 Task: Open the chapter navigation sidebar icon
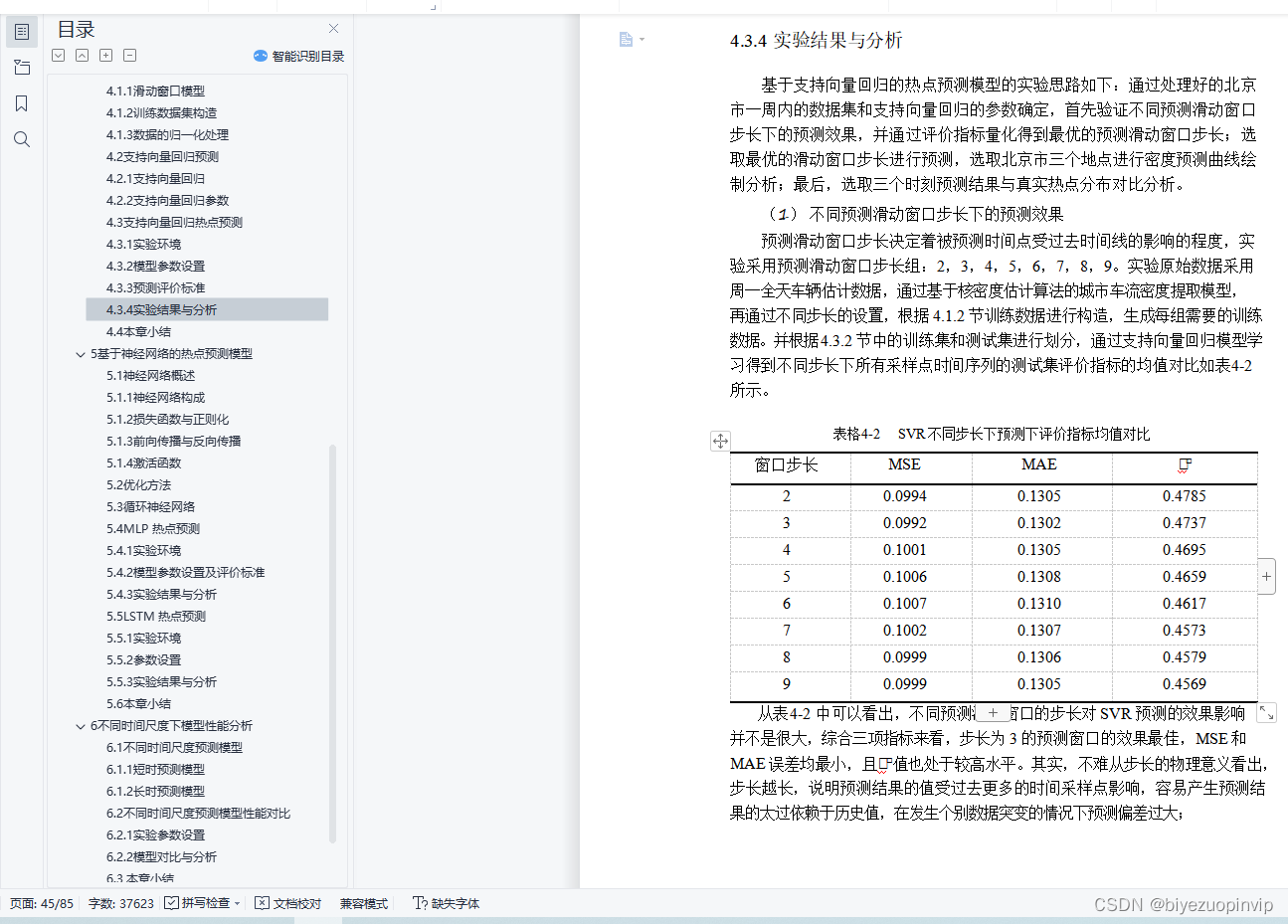pyautogui.click(x=22, y=68)
